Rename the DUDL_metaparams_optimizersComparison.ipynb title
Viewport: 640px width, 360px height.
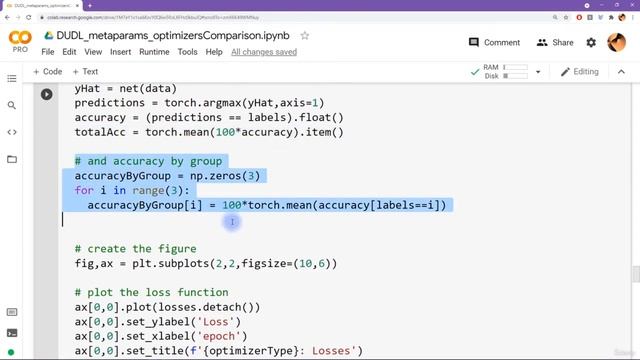[173, 36]
